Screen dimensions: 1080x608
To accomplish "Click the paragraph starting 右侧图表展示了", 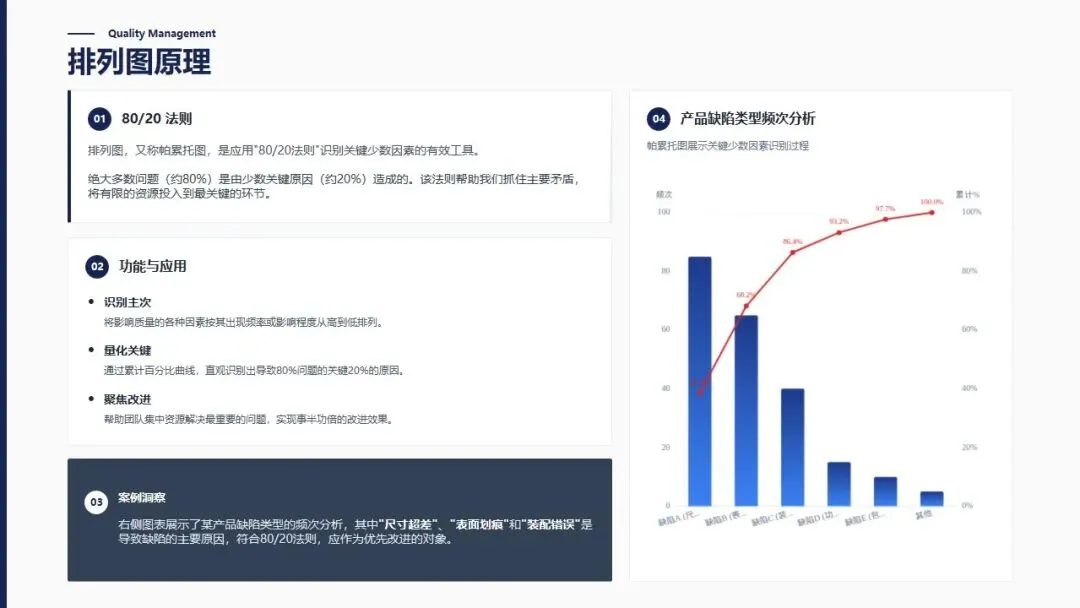I will coord(355,532).
